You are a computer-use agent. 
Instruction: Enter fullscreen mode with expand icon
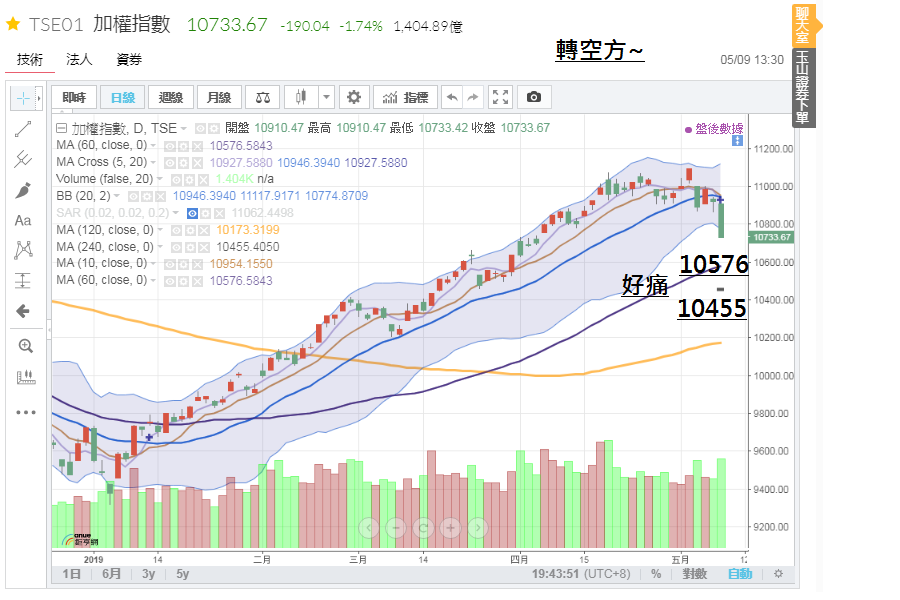(x=501, y=97)
